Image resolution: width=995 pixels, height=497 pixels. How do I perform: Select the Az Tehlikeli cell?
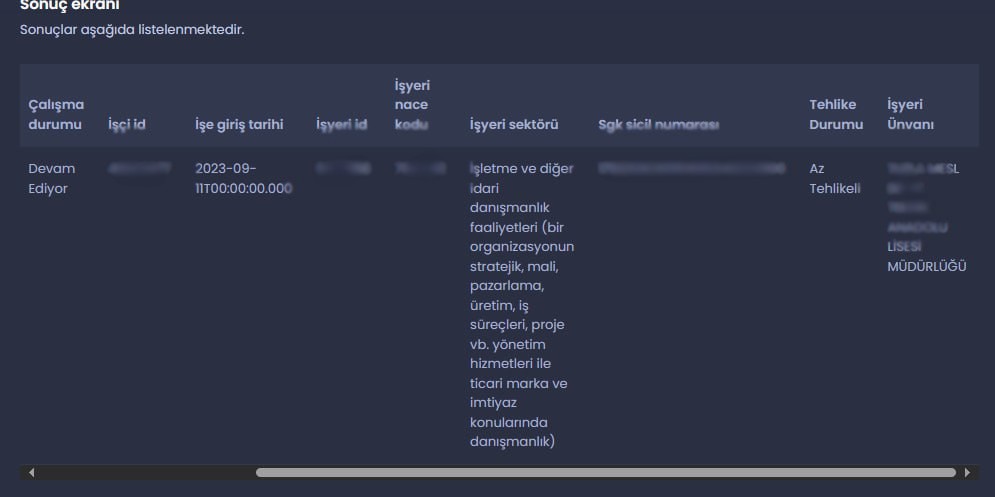(x=835, y=178)
